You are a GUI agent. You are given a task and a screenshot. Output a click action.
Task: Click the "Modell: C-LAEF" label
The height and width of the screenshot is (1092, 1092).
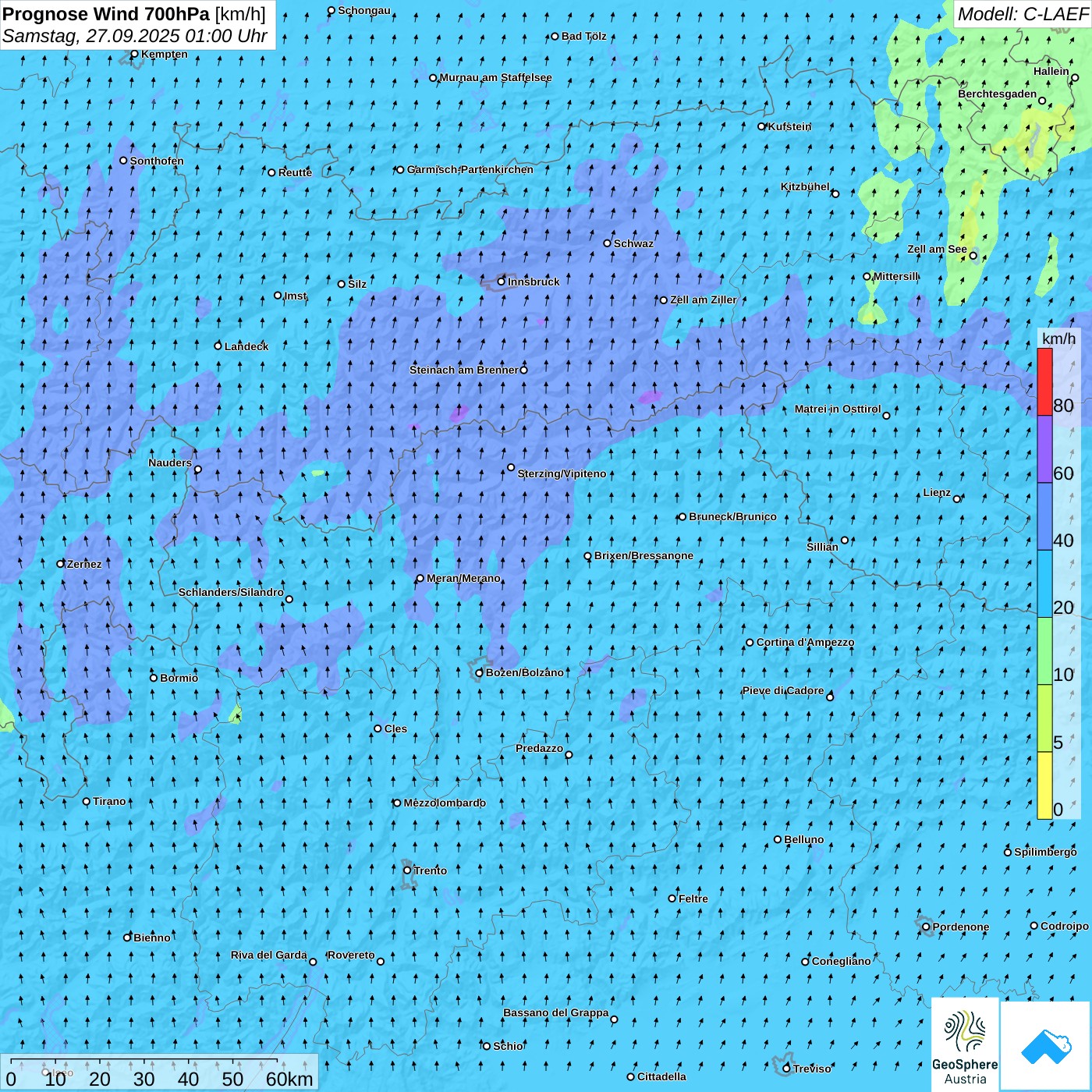click(1023, 14)
